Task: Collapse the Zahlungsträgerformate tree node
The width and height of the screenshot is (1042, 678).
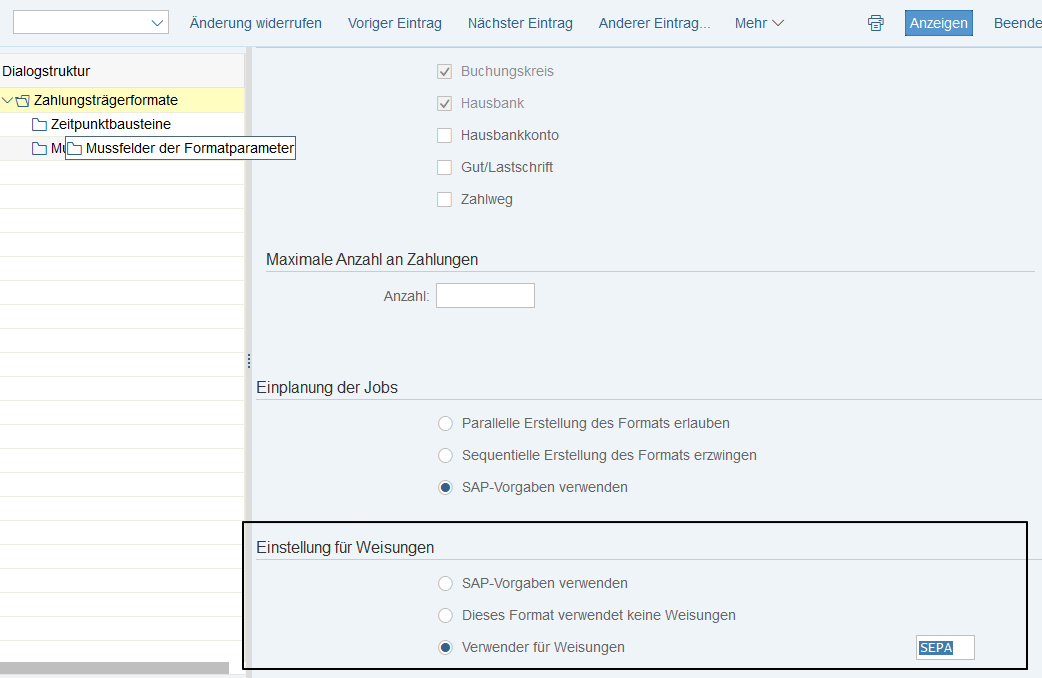Action: (x=8, y=100)
